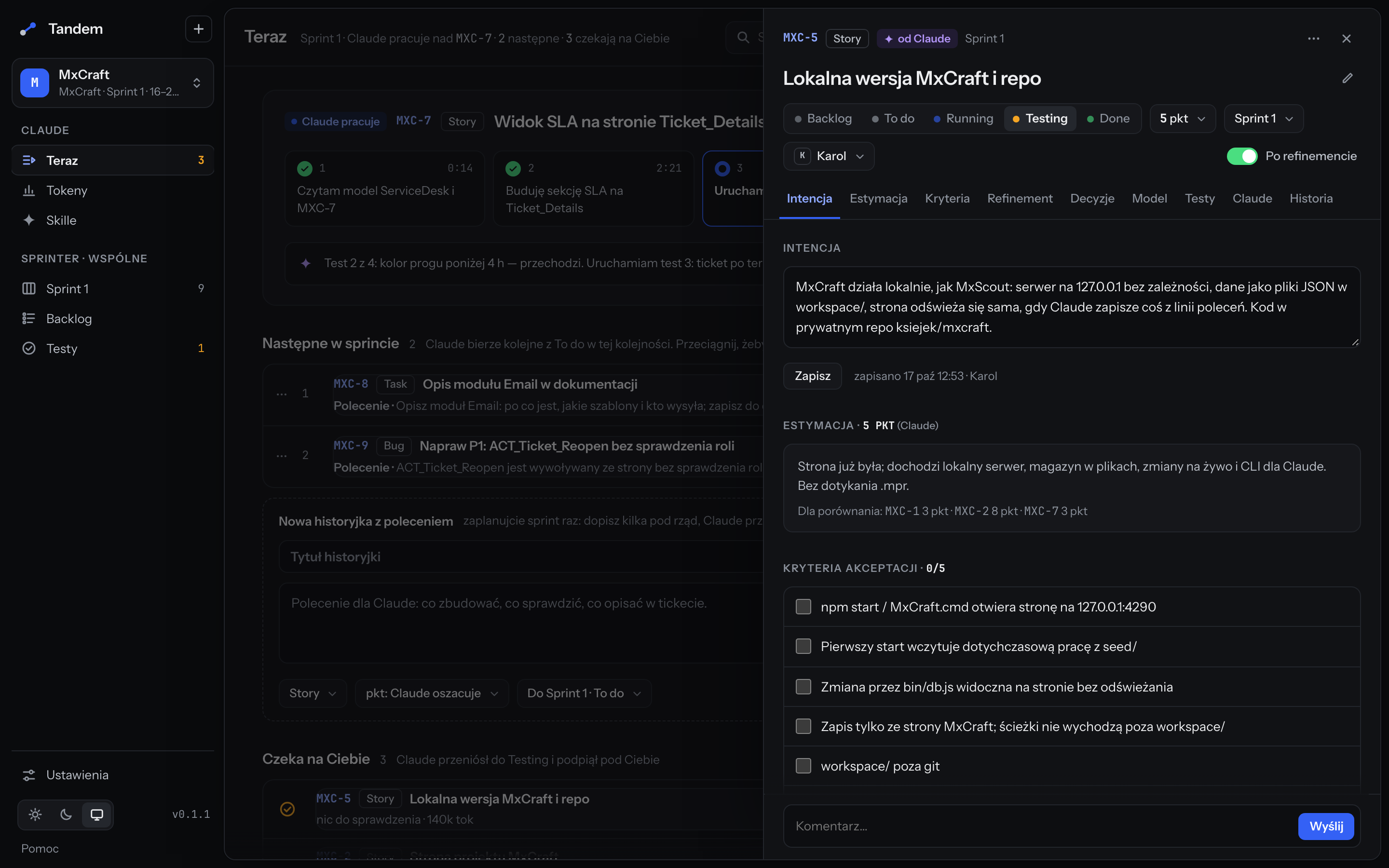Click the MXC-9 row drag handle dots

(281, 455)
